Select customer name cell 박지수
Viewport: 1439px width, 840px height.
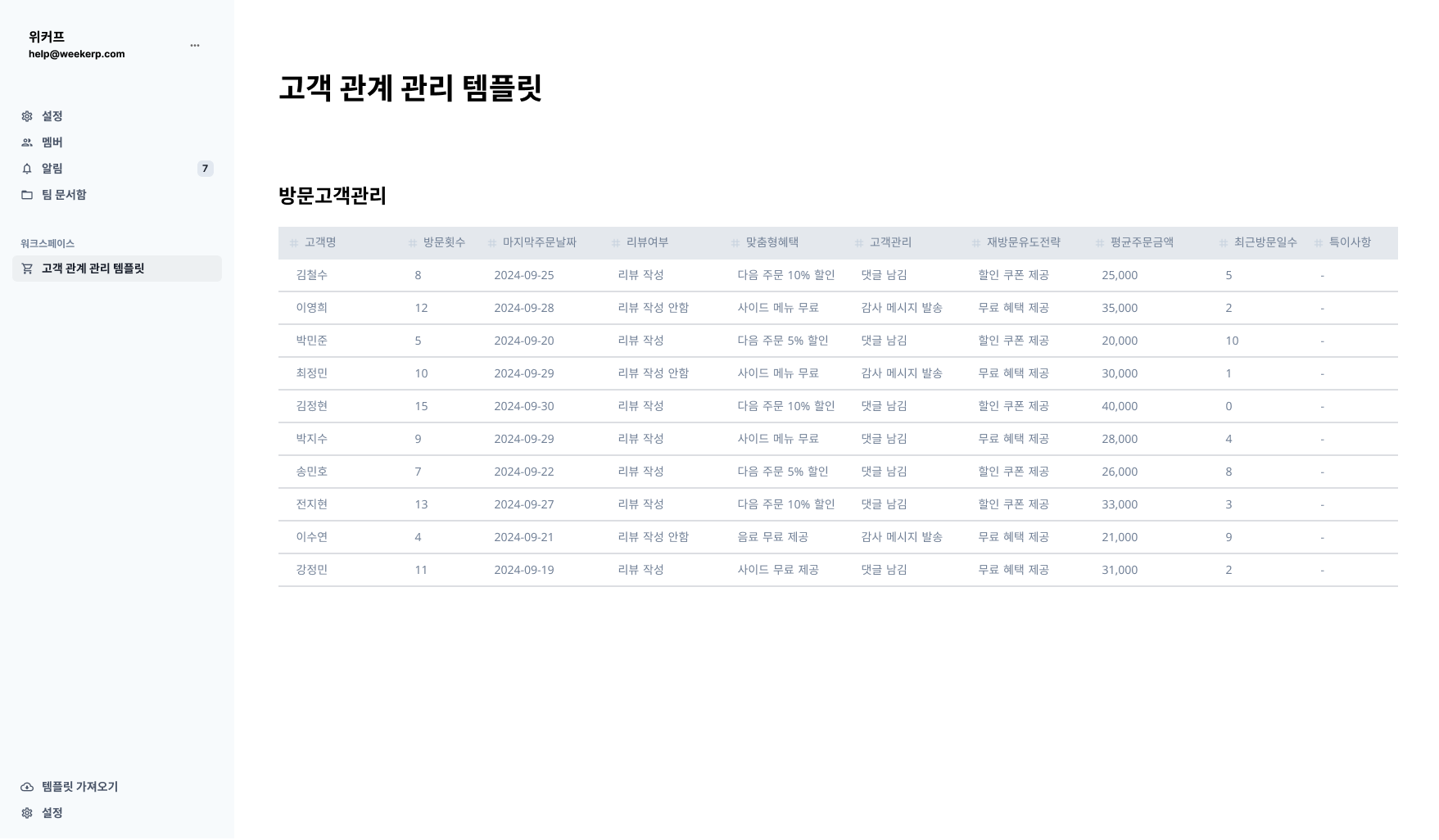[x=312, y=439]
